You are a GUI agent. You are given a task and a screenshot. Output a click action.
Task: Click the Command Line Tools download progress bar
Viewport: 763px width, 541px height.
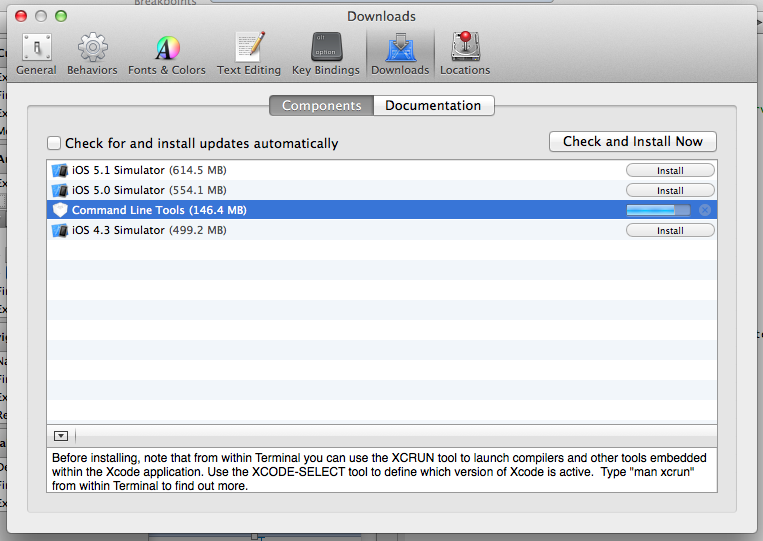tap(658, 210)
